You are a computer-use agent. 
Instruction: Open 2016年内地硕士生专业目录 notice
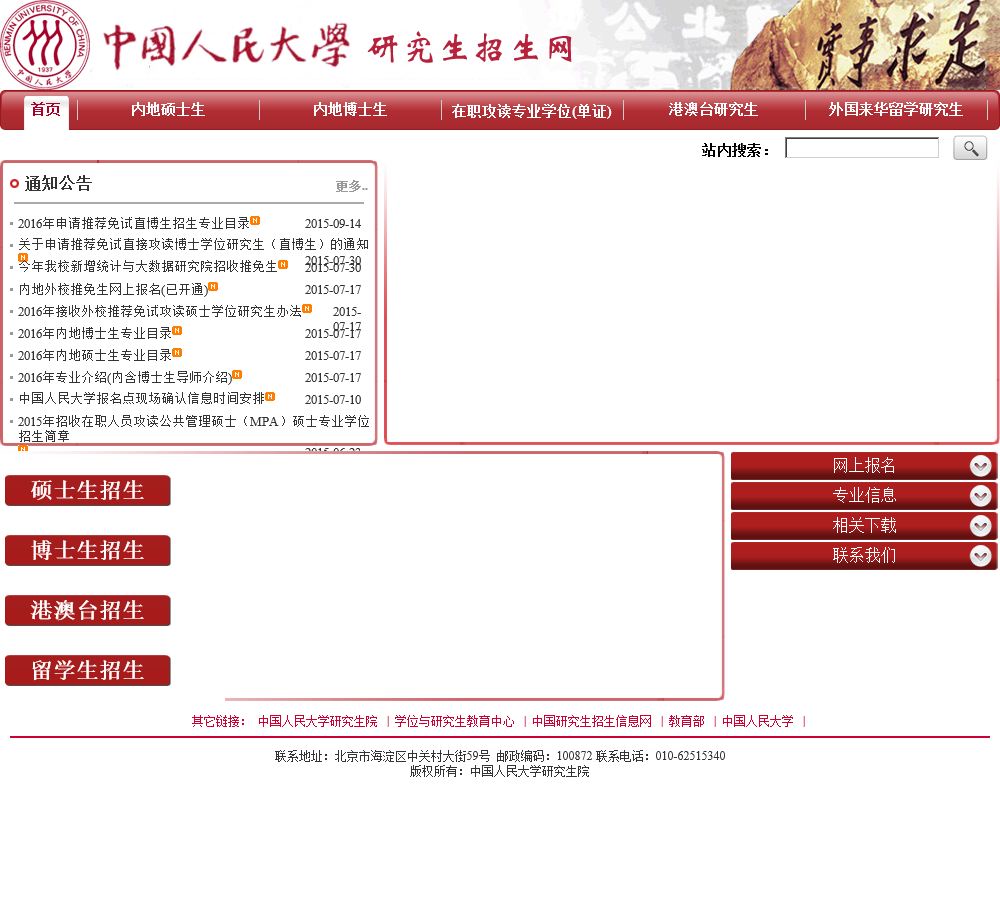pyautogui.click(x=95, y=355)
